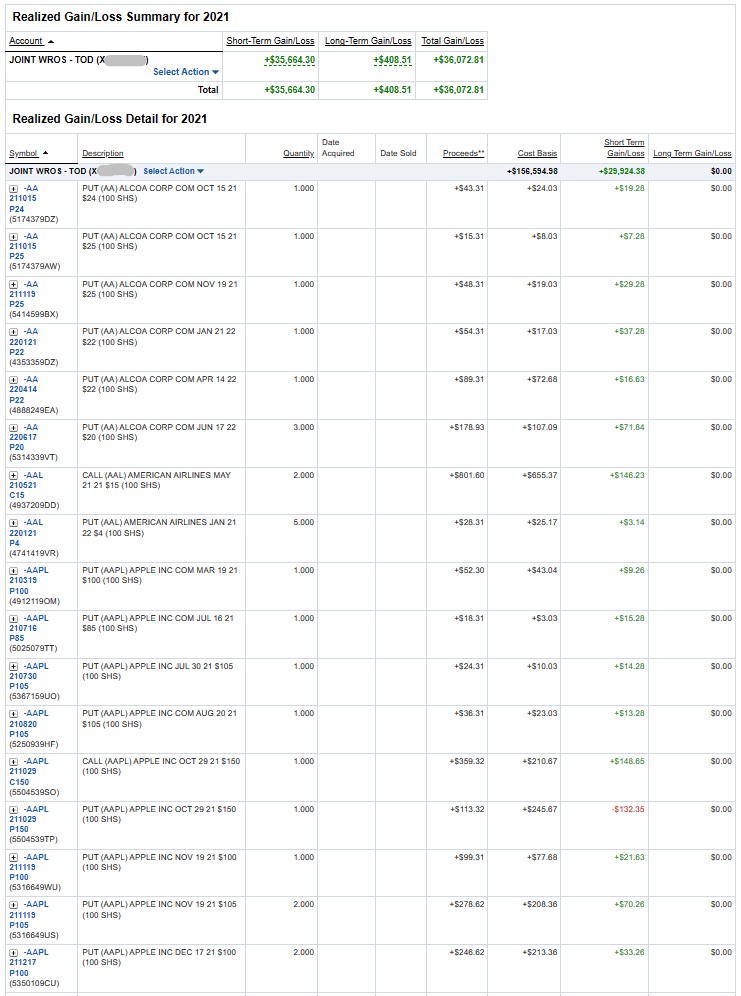Open symbol link AAPL 211217 P100
The width and height of the screenshot is (741, 996).
pos(29,963)
